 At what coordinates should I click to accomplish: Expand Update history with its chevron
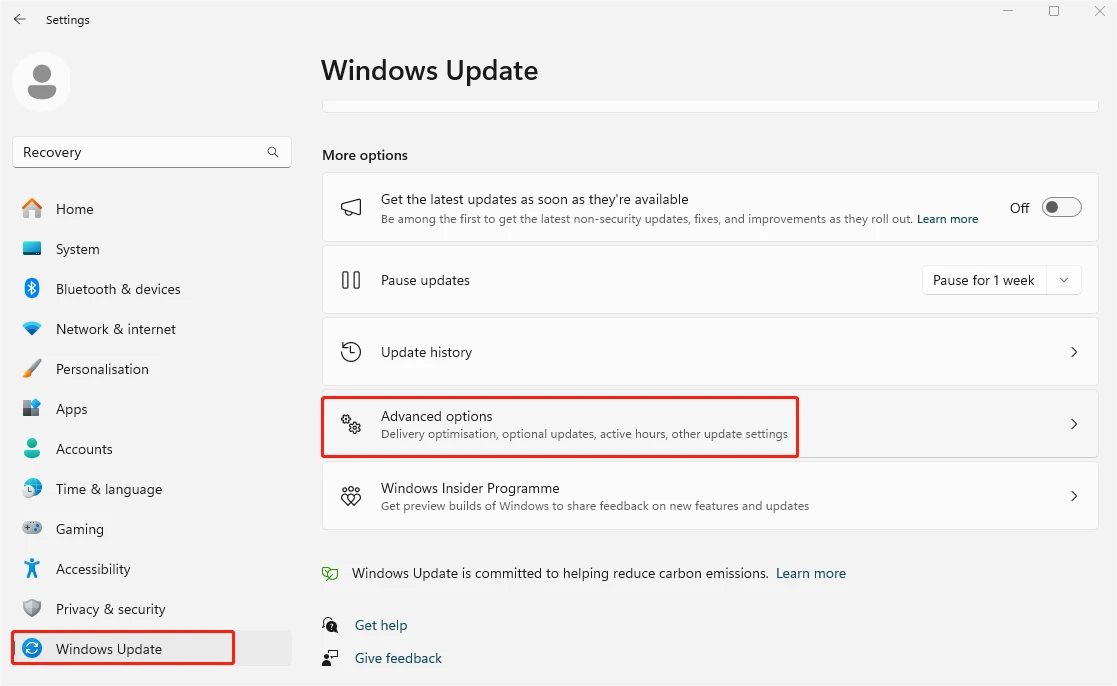(1074, 352)
